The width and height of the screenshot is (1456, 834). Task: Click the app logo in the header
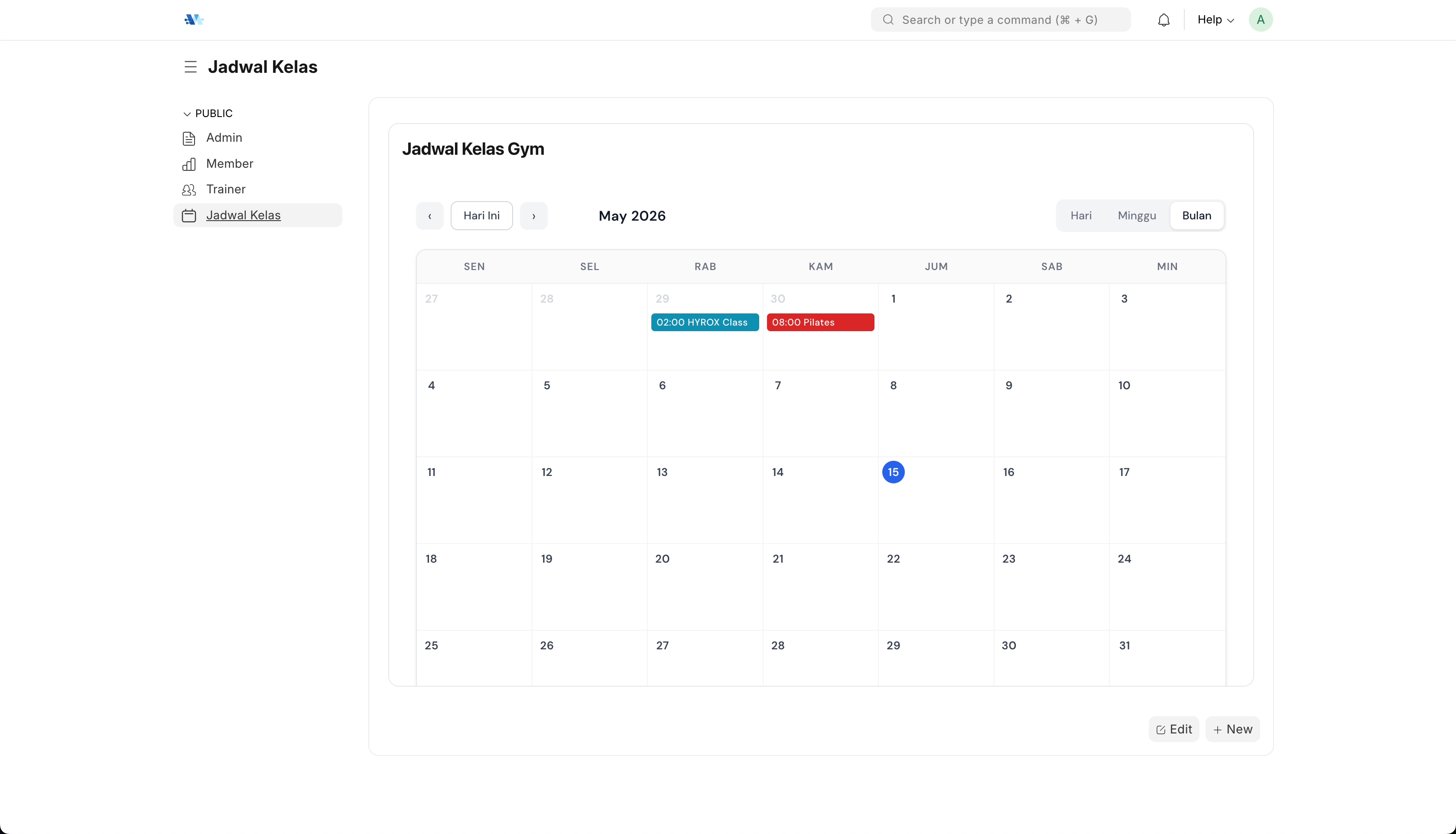(194, 20)
